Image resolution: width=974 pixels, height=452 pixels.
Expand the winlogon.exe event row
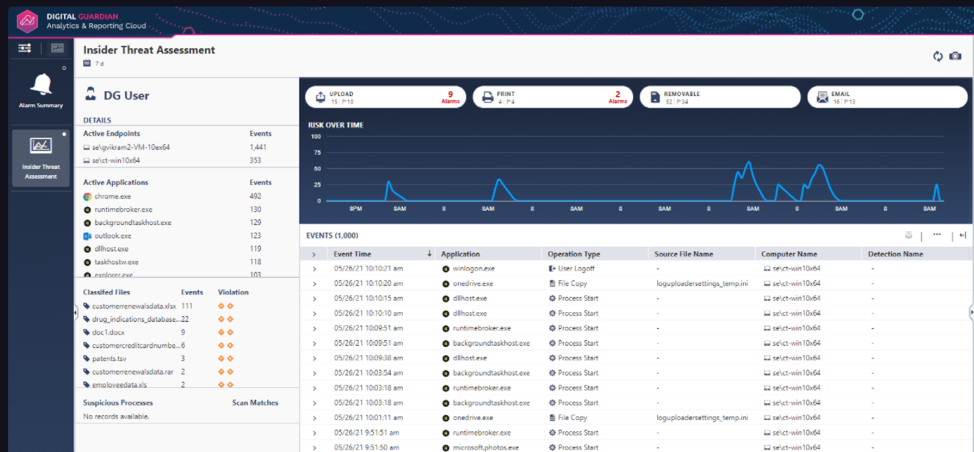coord(314,269)
